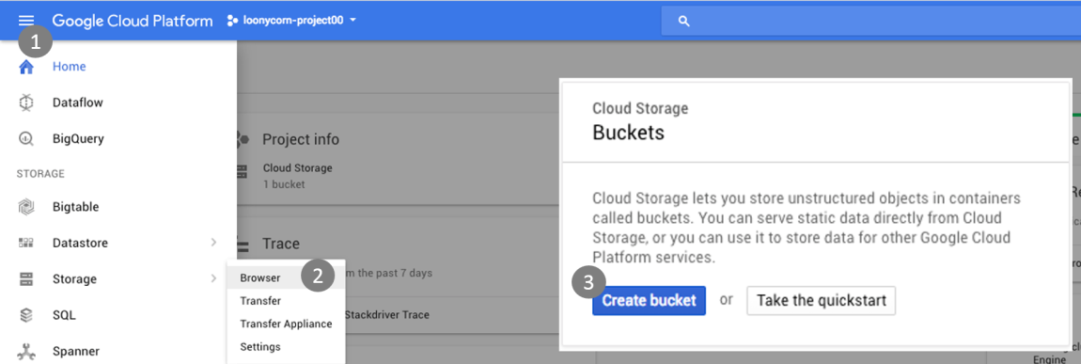1081x364 pixels.
Task: Click the Trace card heading
Action: tap(281, 243)
